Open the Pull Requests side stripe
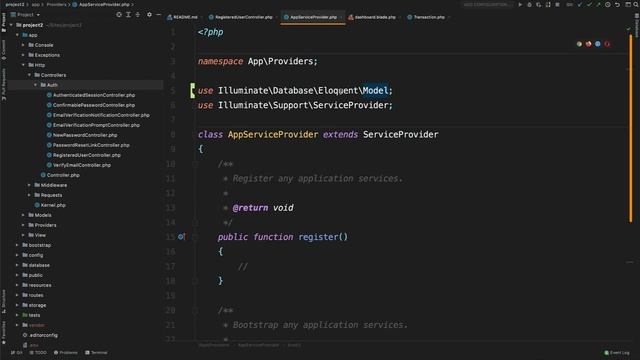 coord(4,84)
